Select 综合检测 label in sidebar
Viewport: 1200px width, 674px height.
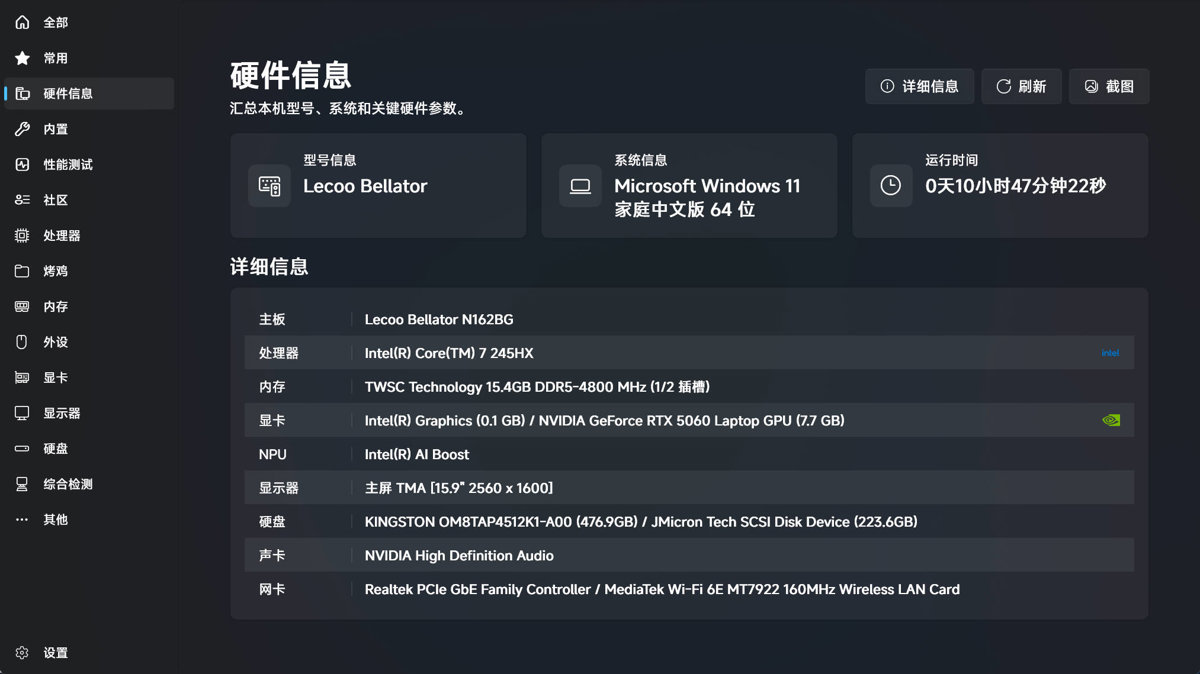pos(68,484)
